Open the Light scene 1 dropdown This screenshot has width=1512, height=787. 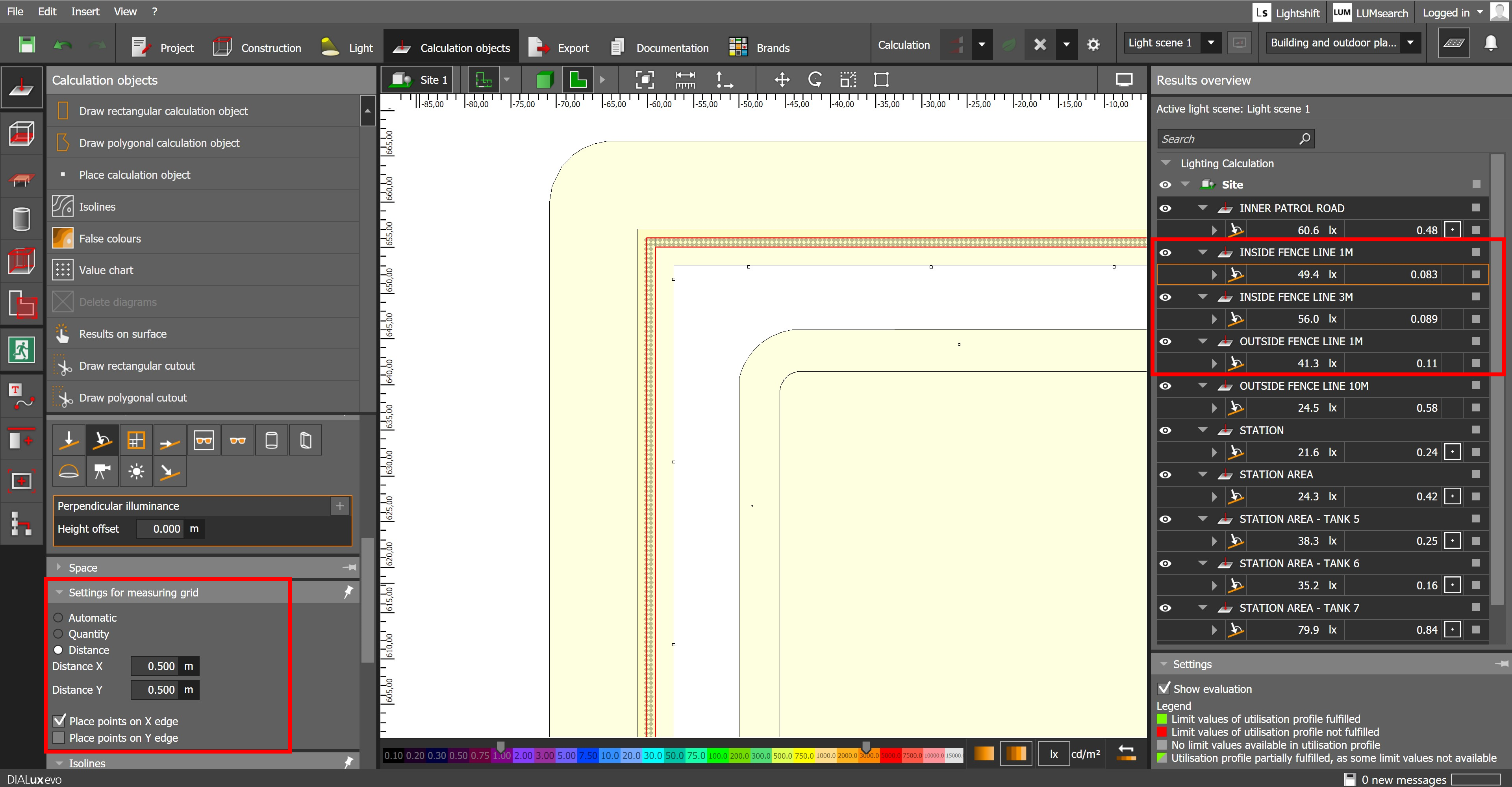(x=1210, y=43)
